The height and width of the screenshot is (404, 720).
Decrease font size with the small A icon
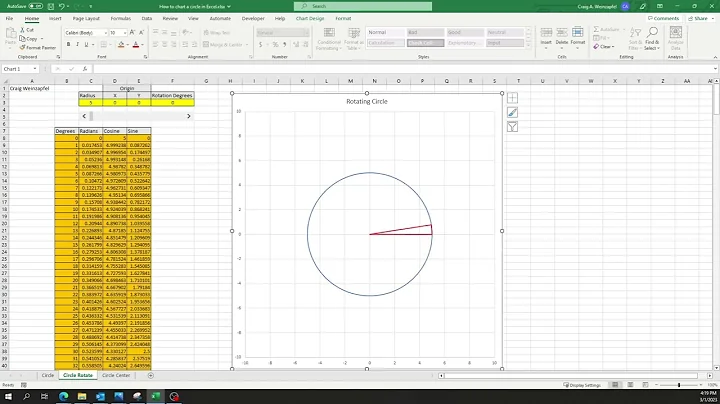coord(141,33)
